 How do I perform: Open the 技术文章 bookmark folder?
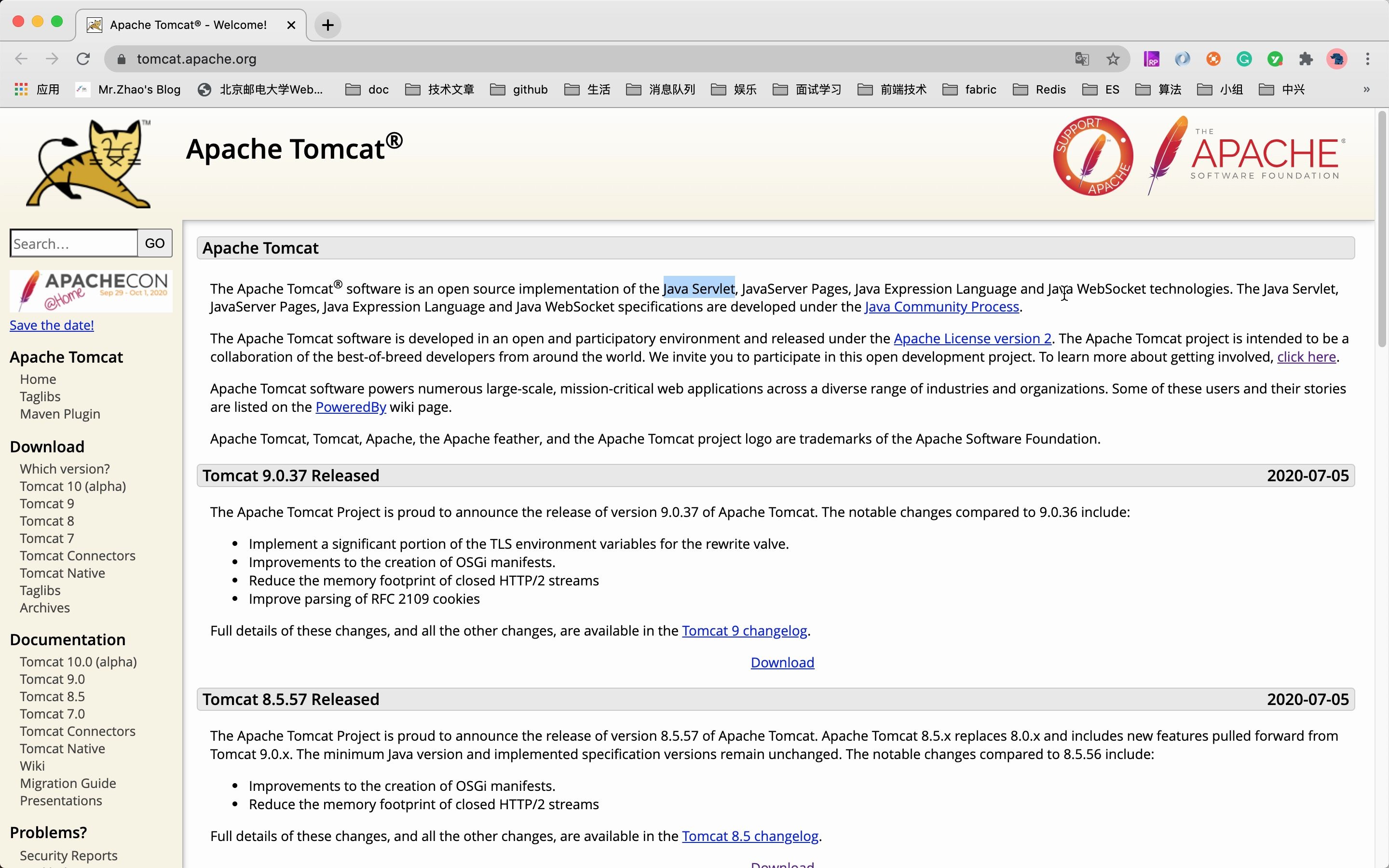click(440, 89)
